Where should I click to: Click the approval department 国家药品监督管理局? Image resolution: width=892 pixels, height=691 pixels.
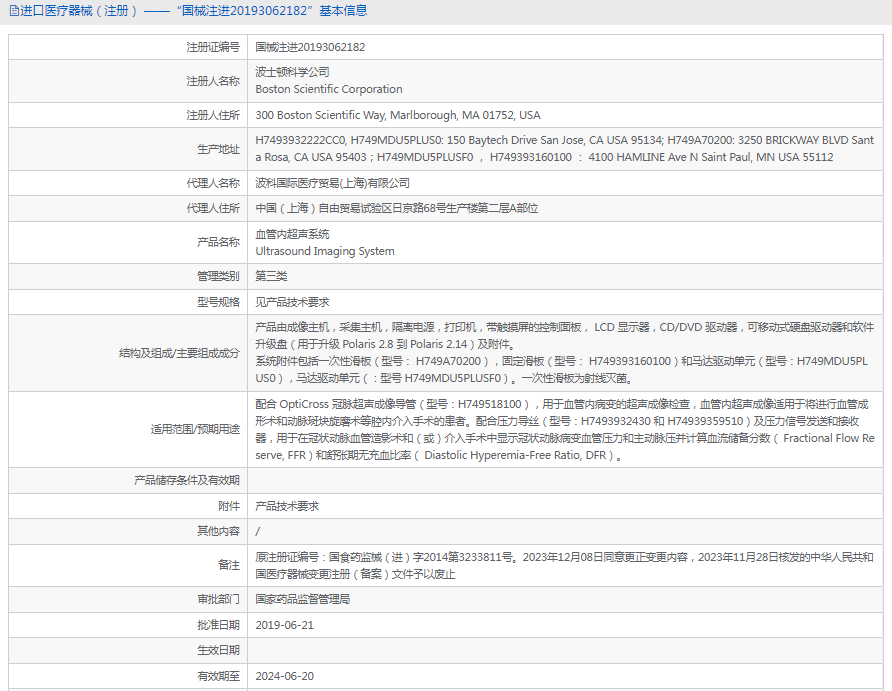tap(303, 599)
